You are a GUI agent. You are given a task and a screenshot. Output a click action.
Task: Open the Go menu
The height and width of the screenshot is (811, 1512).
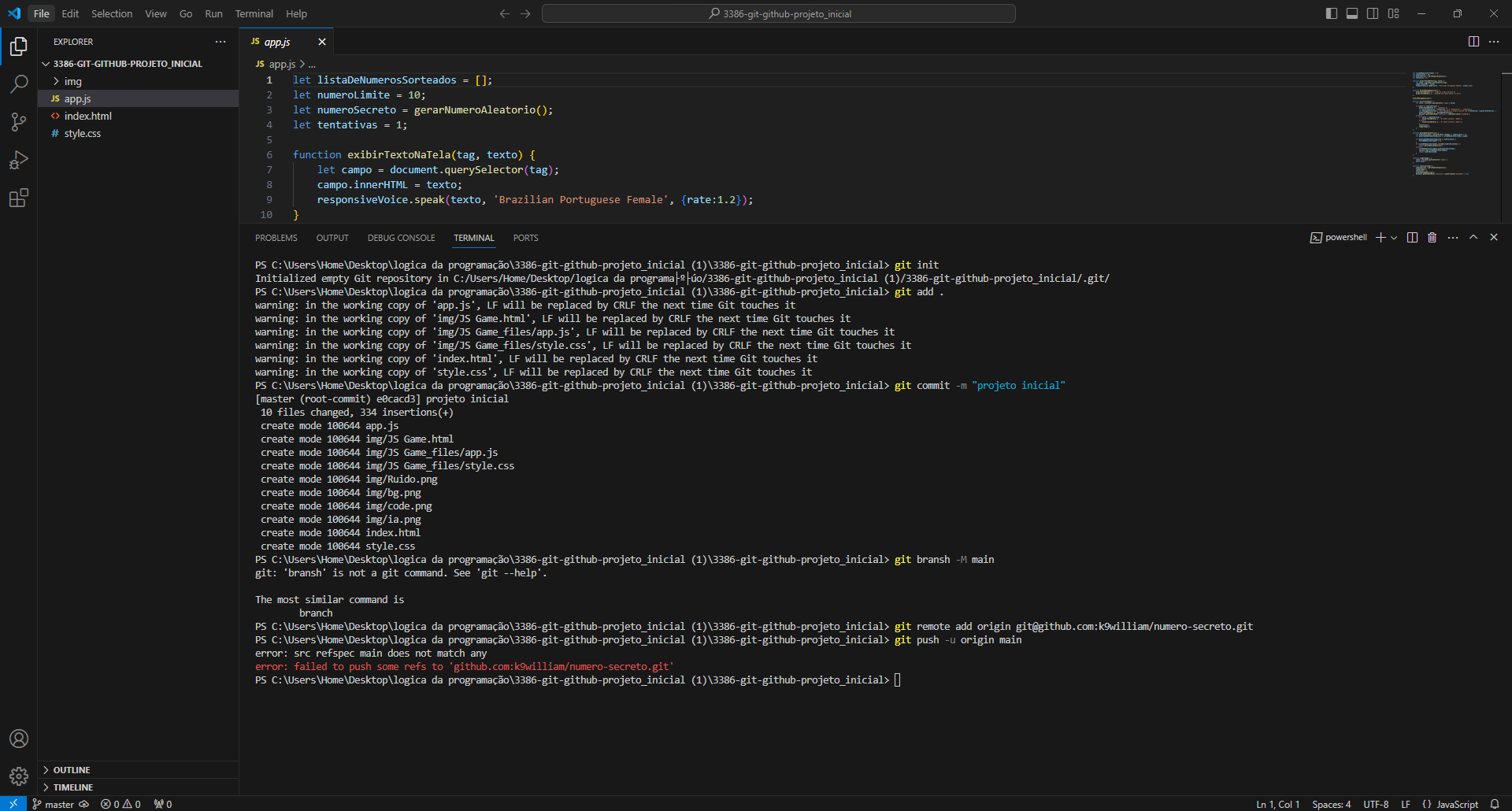click(x=186, y=13)
